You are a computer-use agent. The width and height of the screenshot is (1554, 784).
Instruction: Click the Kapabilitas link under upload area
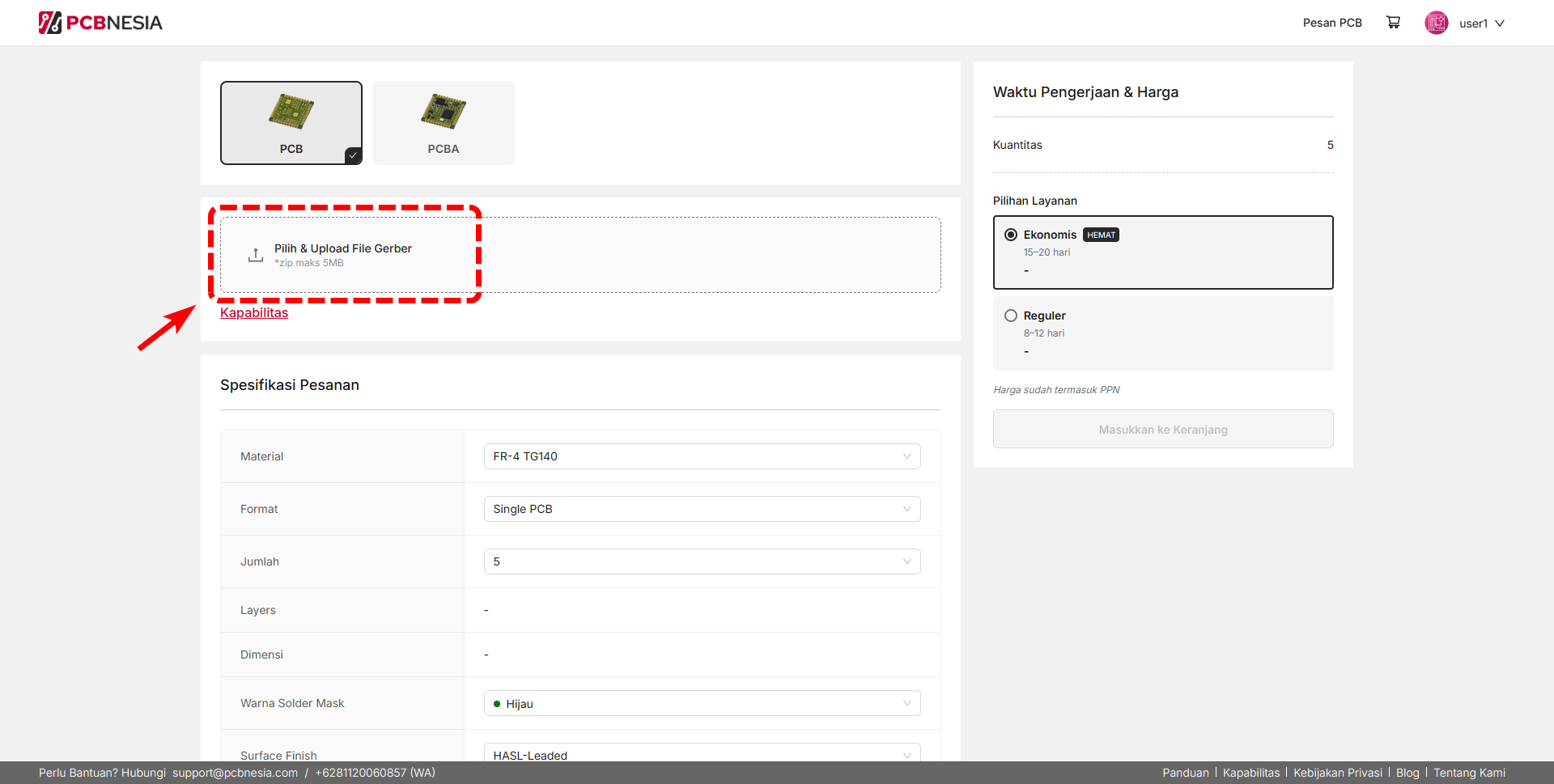pyautogui.click(x=254, y=312)
